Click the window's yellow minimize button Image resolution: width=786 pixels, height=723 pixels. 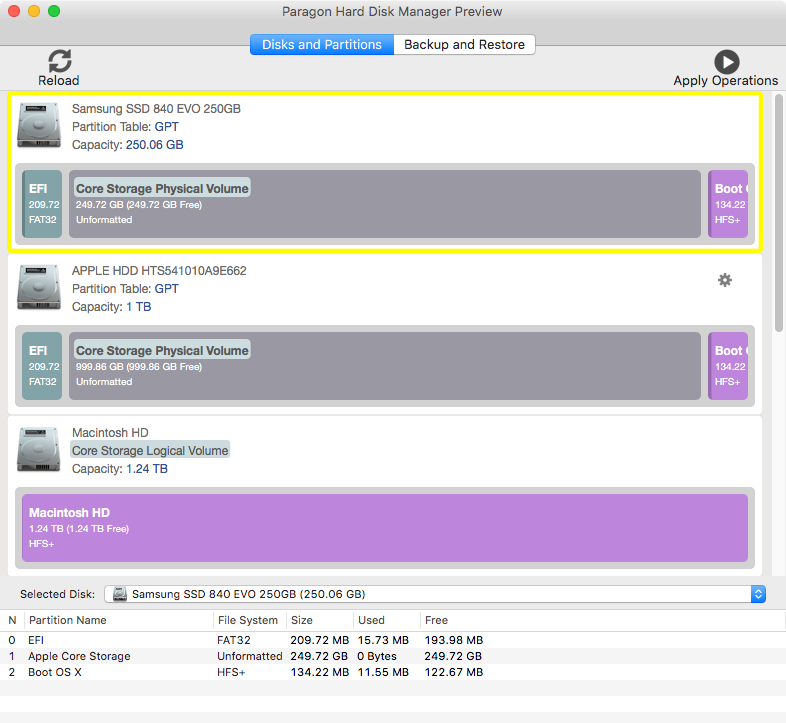(34, 11)
